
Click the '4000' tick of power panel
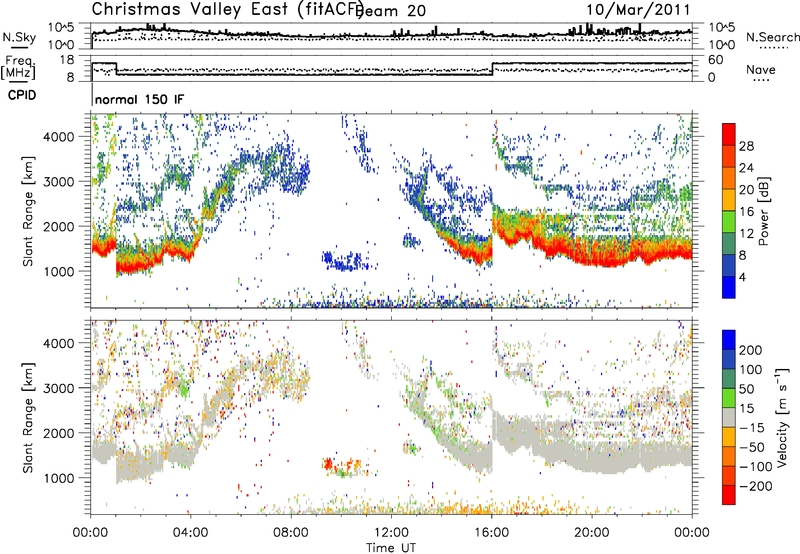(58, 137)
